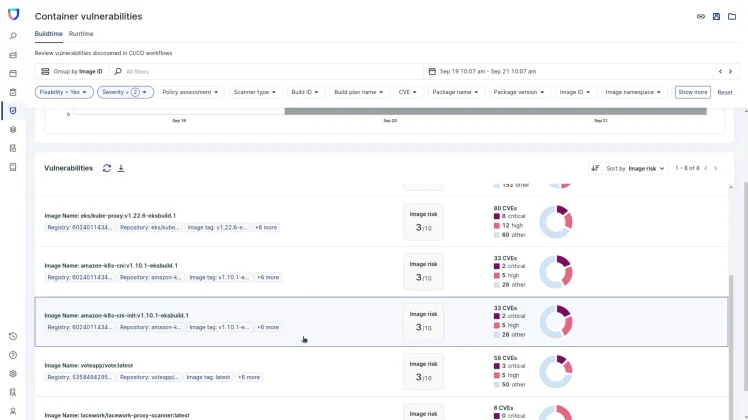Refresh the Vulnerabilities list
748x420 pixels.
click(x=107, y=168)
